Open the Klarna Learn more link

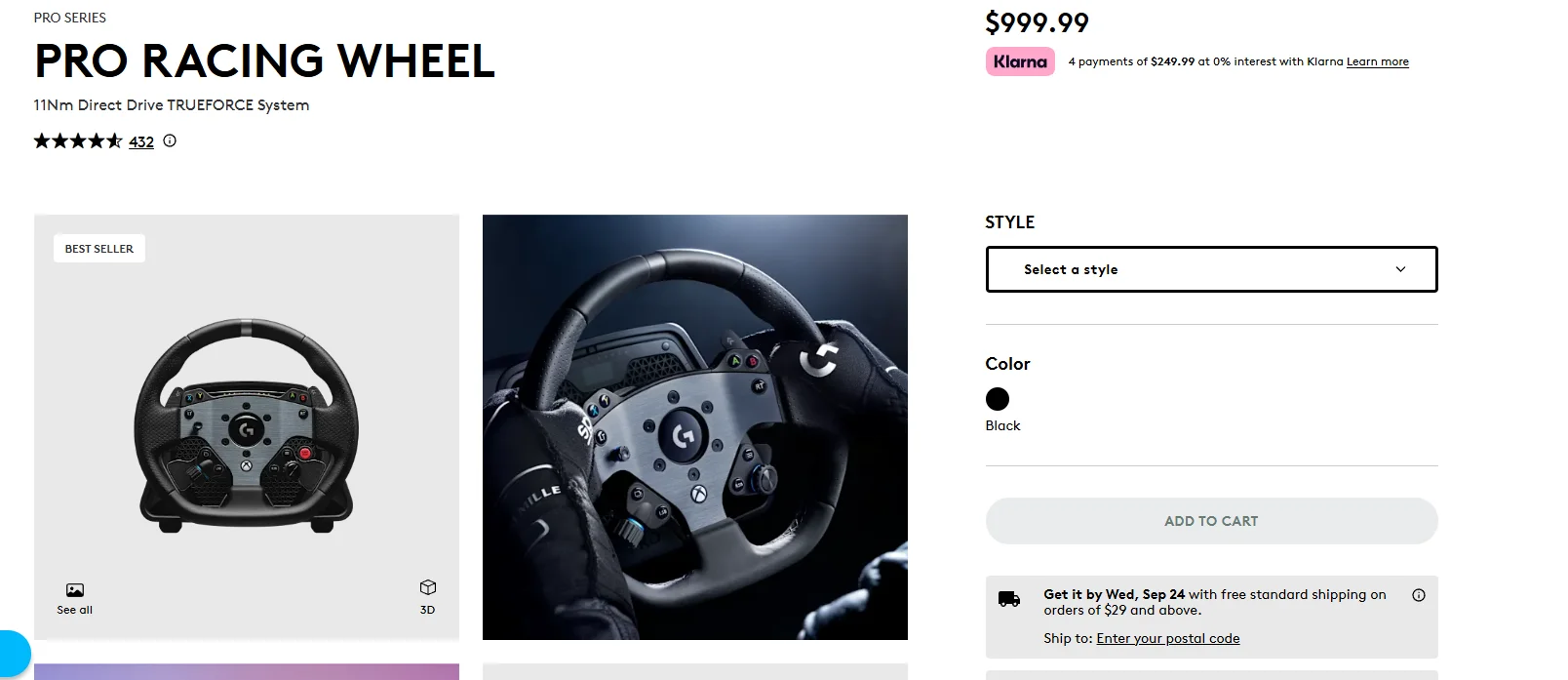click(x=1377, y=61)
